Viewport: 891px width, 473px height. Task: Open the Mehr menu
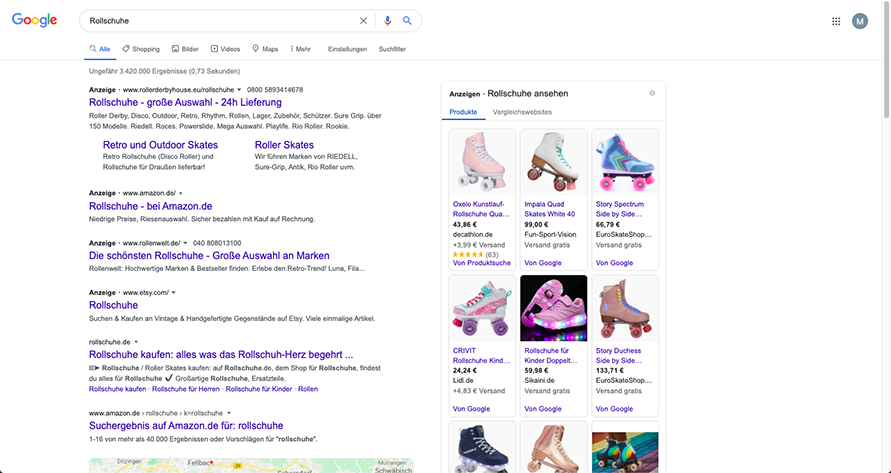point(301,49)
